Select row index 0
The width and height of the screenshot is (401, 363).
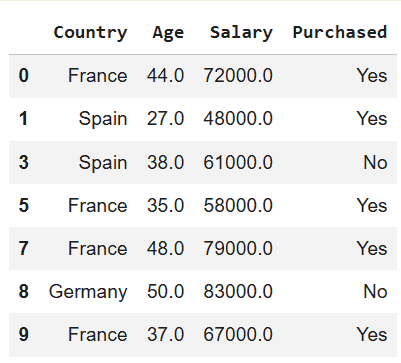tap(24, 75)
